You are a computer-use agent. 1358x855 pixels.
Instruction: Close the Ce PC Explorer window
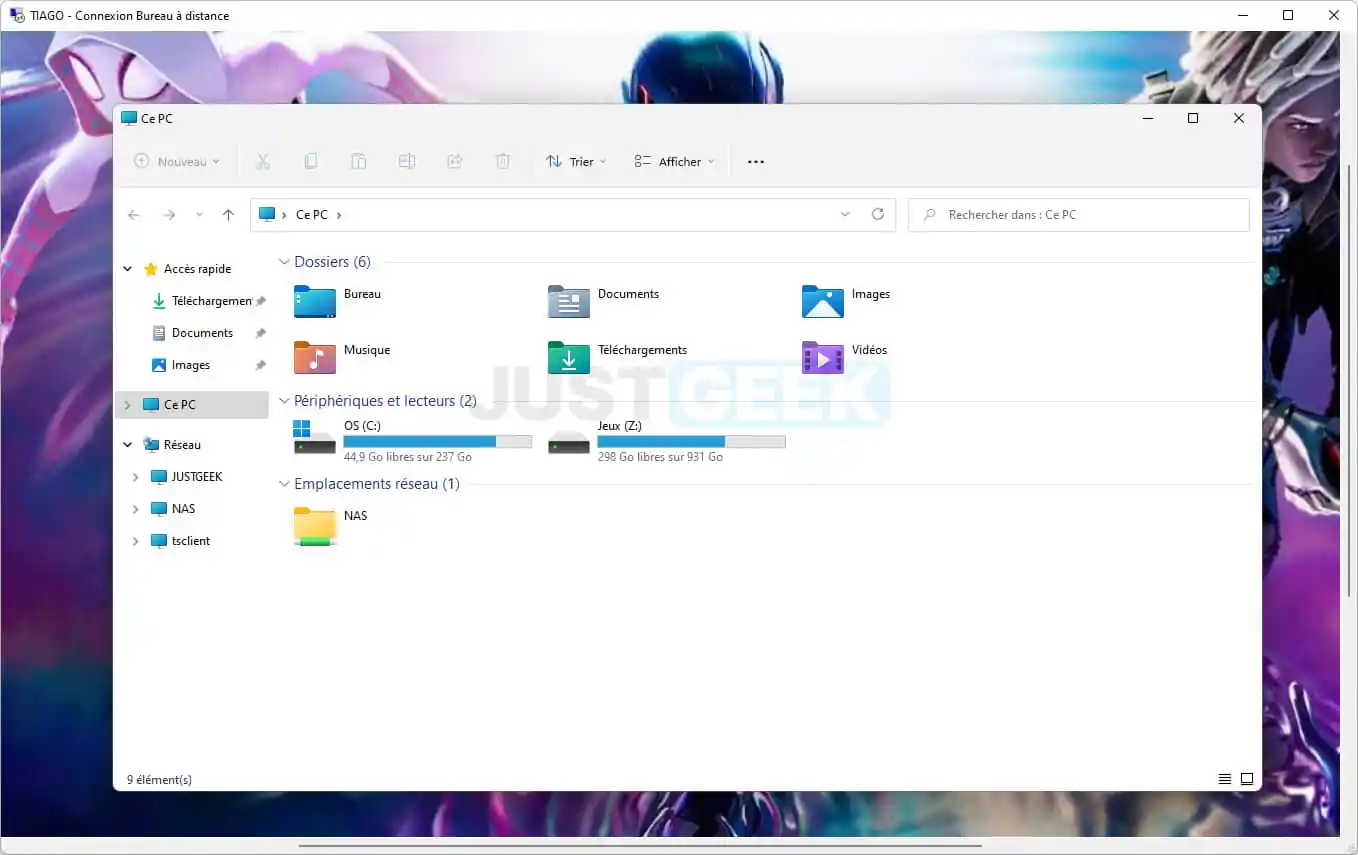click(x=1239, y=118)
